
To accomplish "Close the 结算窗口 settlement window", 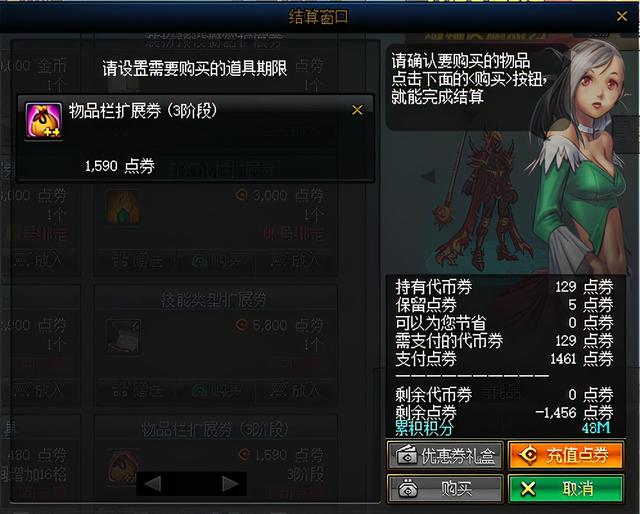I will point(622,16).
